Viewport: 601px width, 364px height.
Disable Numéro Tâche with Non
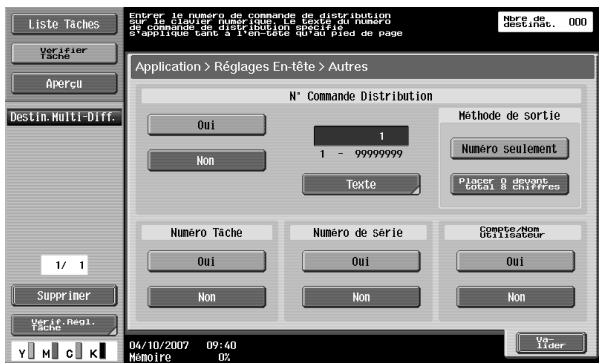point(207,297)
